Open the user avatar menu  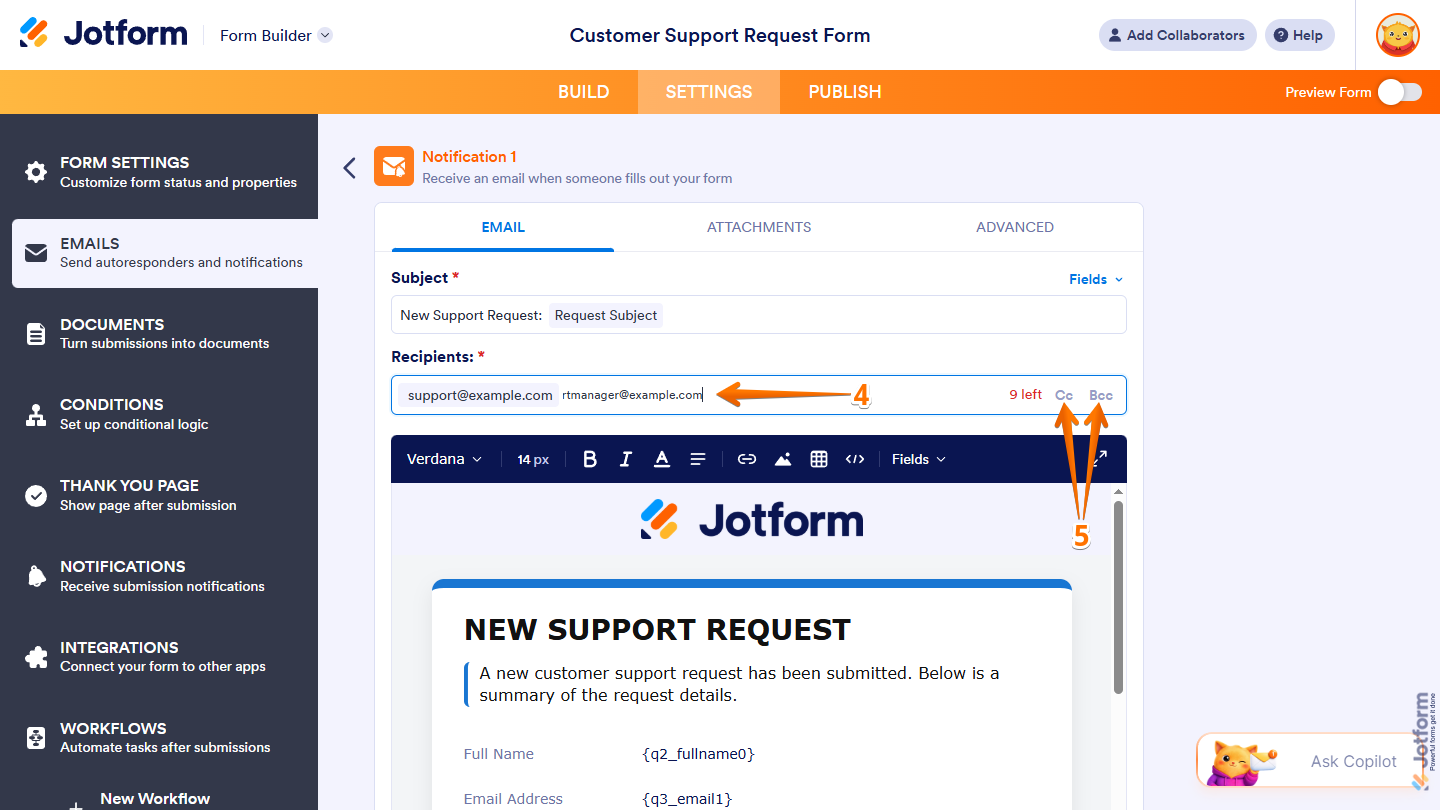tap(1397, 35)
